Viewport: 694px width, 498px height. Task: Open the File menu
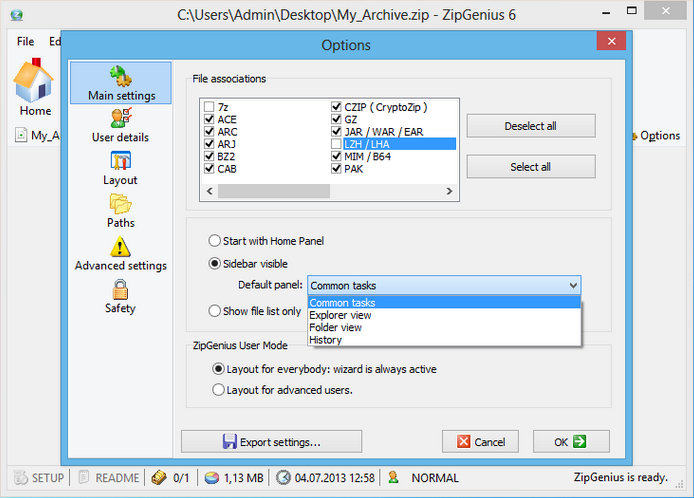[25, 41]
